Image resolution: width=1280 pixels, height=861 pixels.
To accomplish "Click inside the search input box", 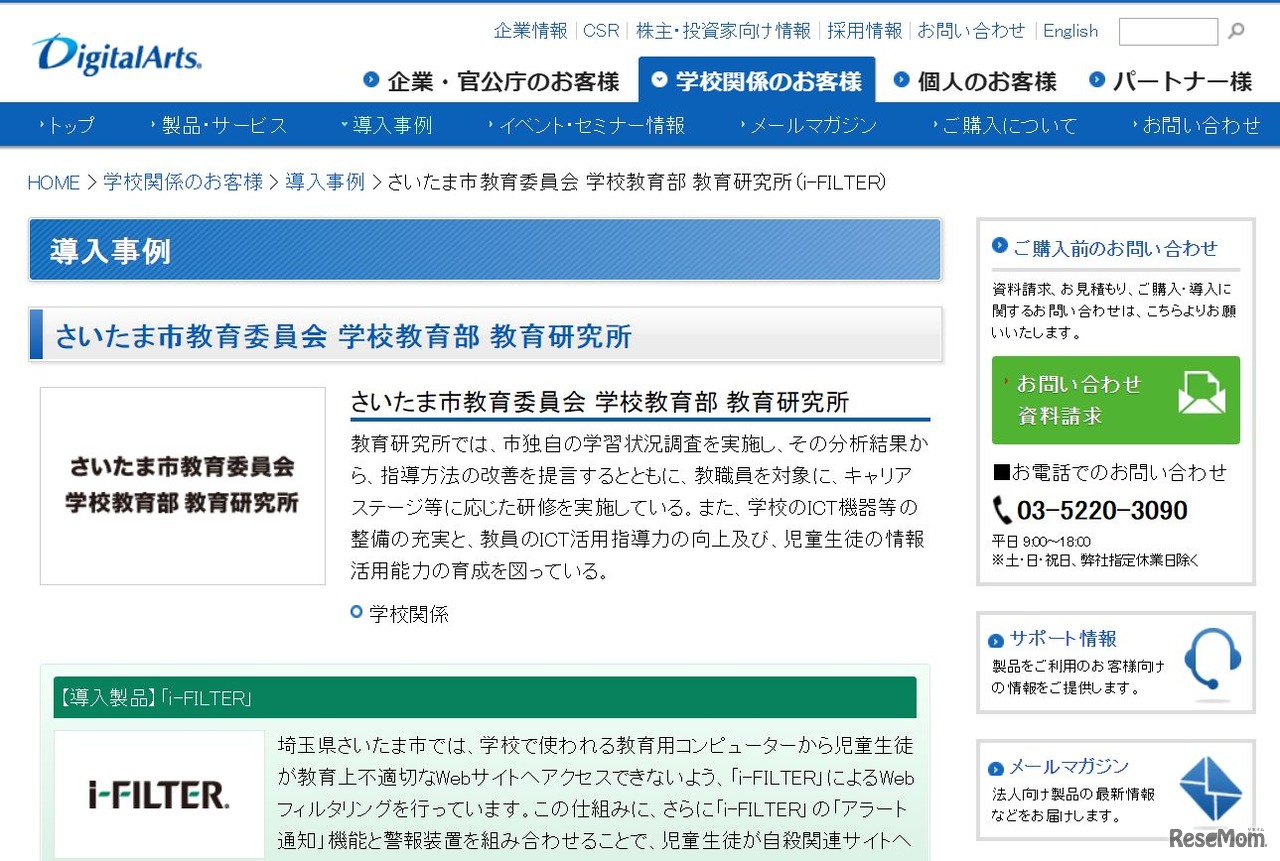I will [x=1167, y=31].
